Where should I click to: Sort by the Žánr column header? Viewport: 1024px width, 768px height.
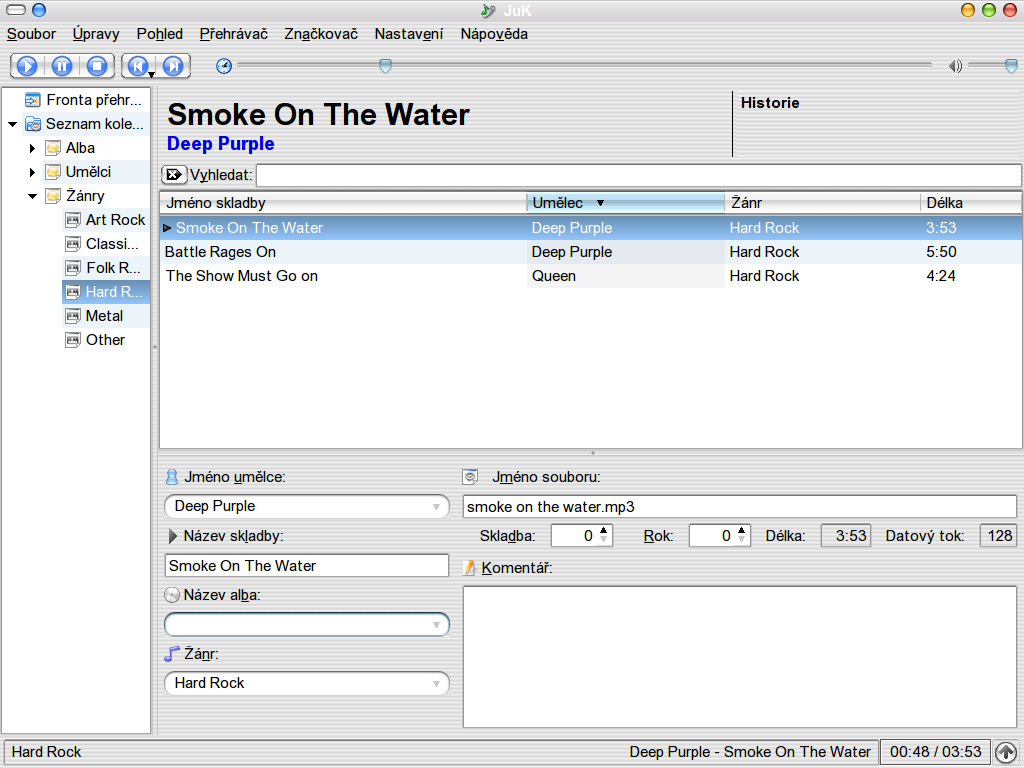pos(822,203)
